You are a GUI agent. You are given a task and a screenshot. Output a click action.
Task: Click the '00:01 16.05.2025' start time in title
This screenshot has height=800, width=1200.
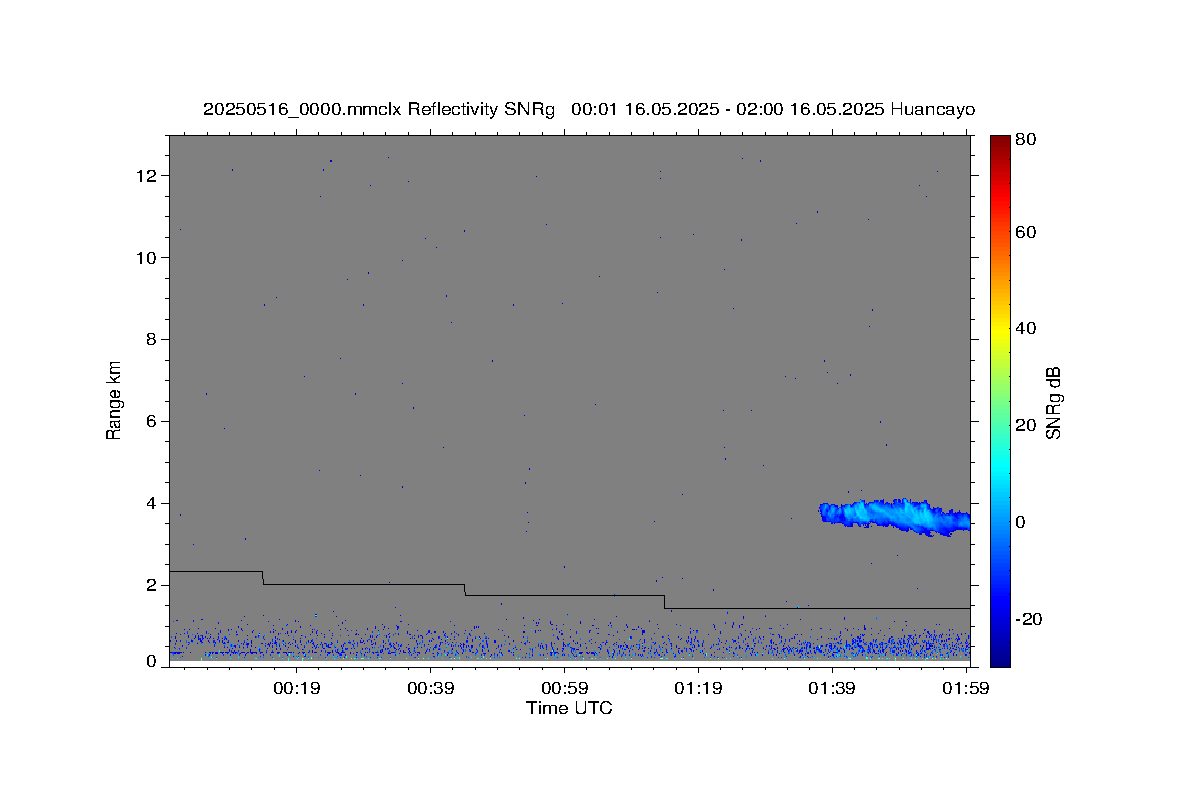[644, 110]
